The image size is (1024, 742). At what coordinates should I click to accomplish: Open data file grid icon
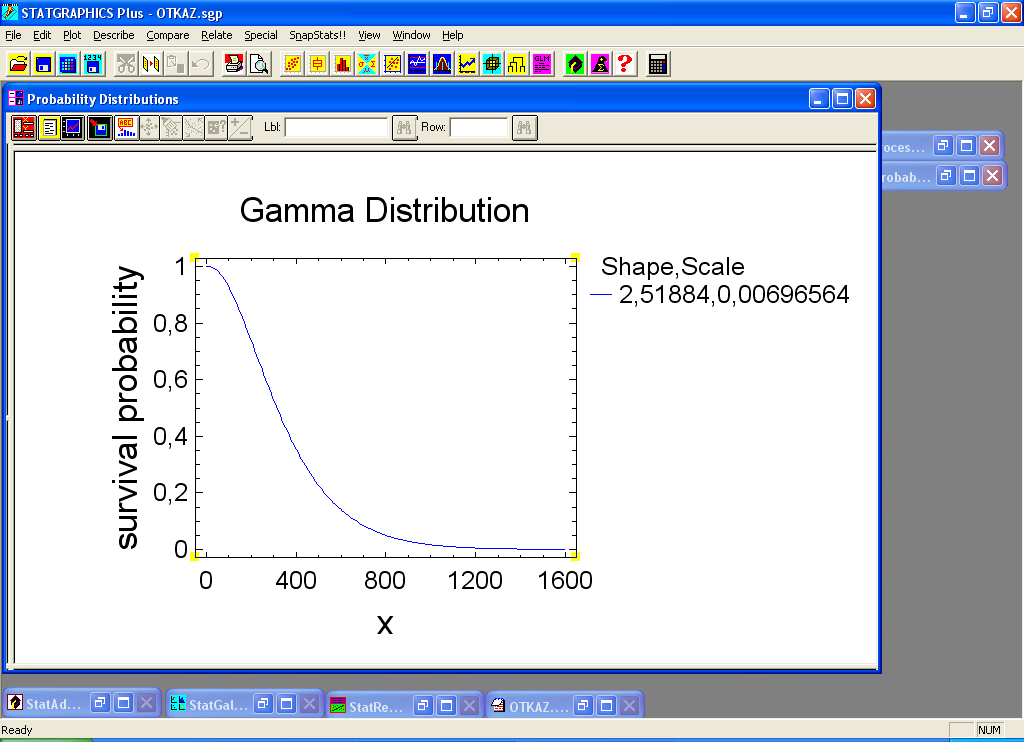[68, 64]
